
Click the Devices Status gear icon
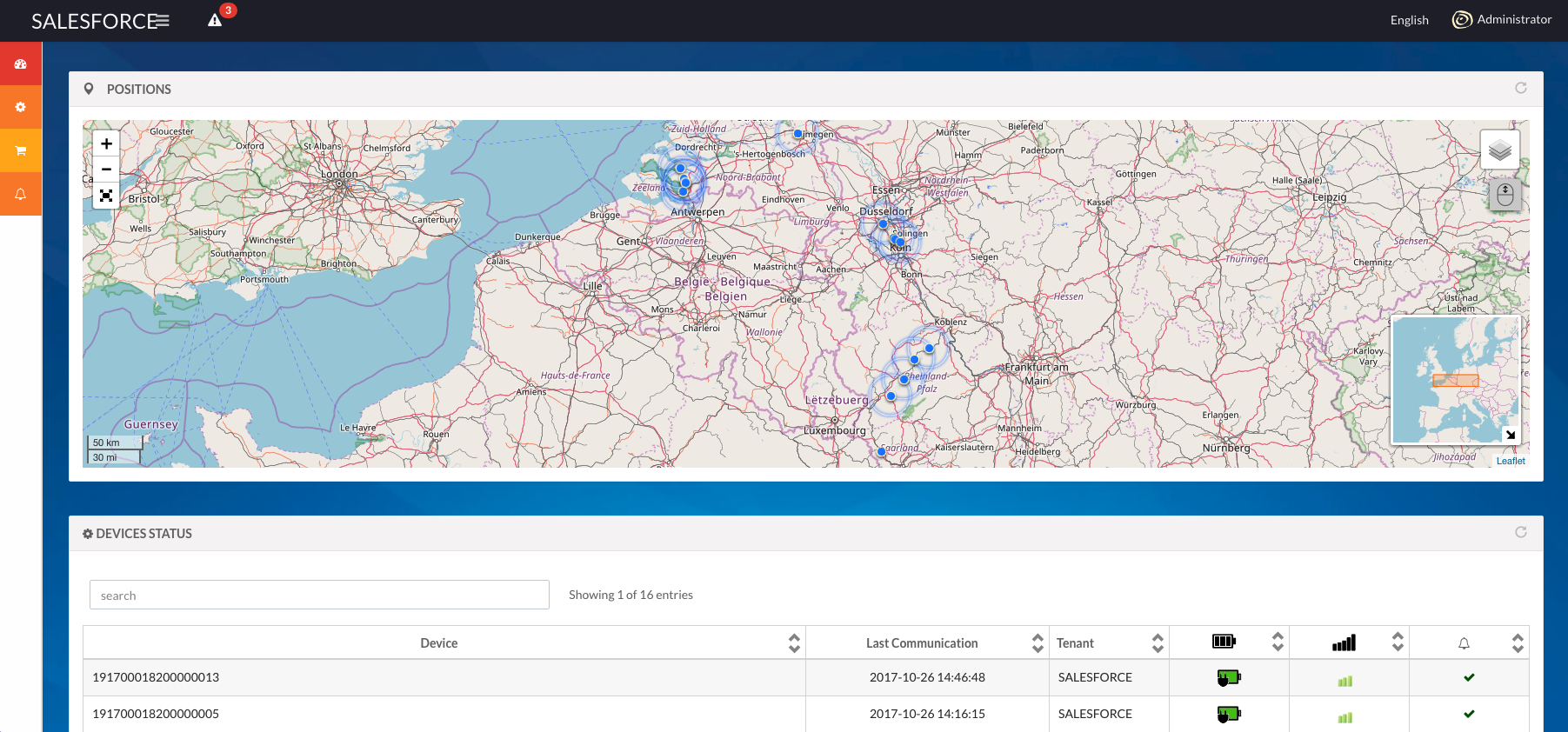point(88,534)
